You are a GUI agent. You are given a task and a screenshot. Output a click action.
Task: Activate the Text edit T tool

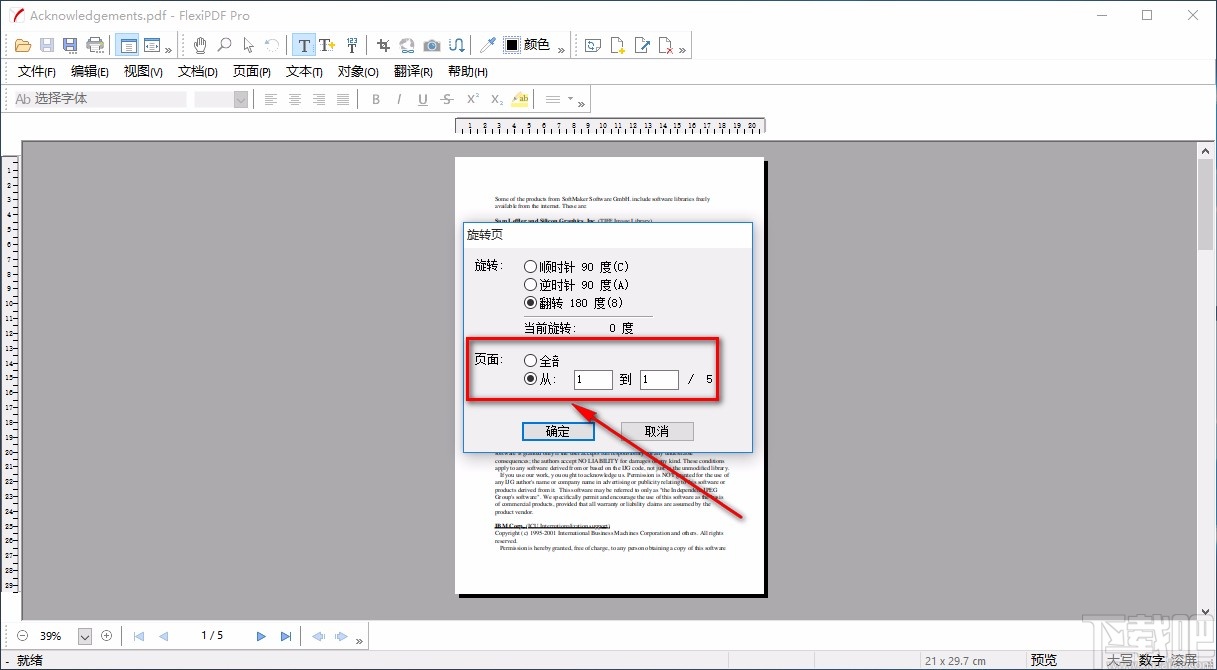point(304,45)
